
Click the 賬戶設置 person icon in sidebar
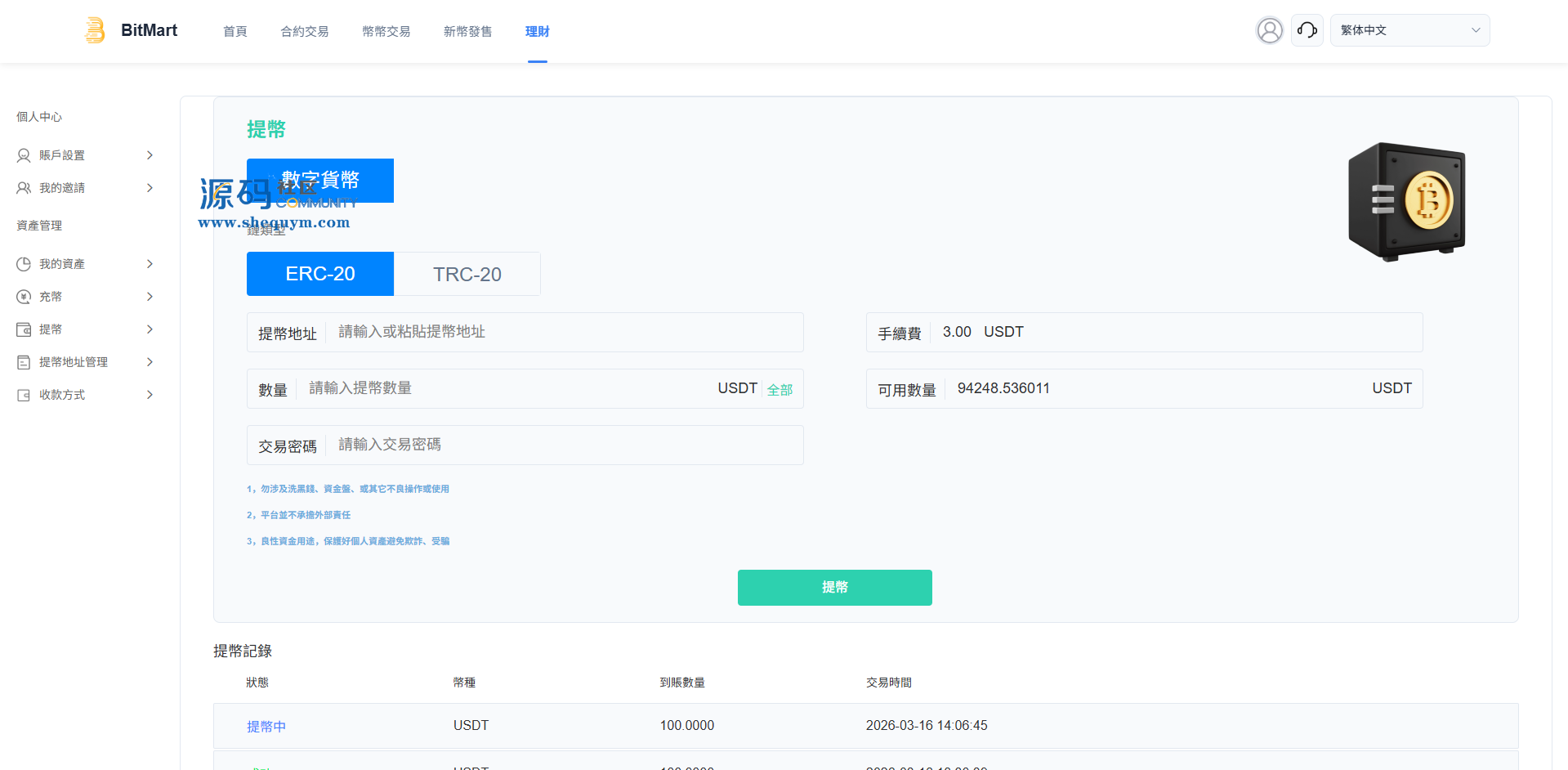[24, 155]
